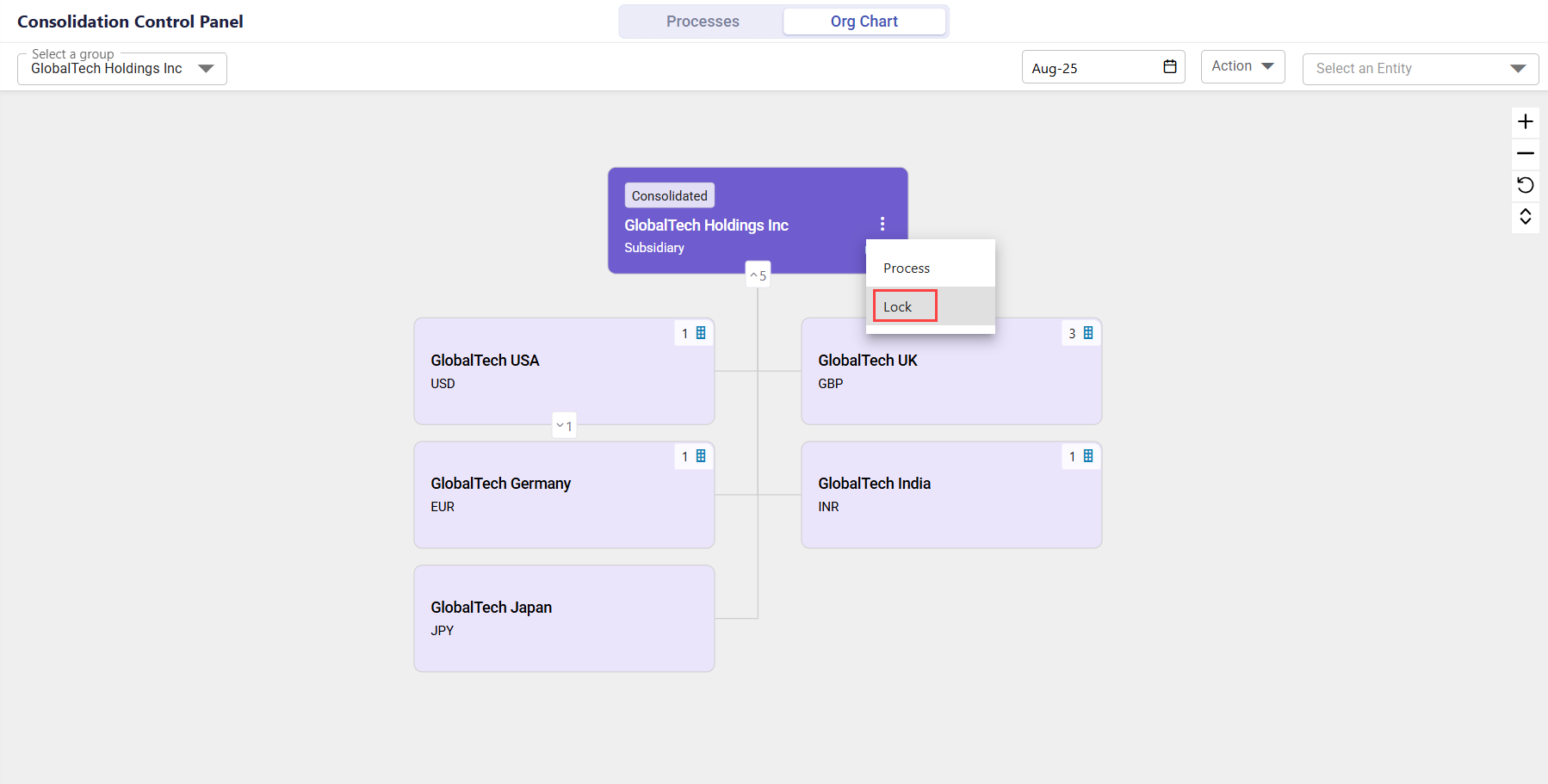Switch to the Processes tab

pyautogui.click(x=703, y=22)
